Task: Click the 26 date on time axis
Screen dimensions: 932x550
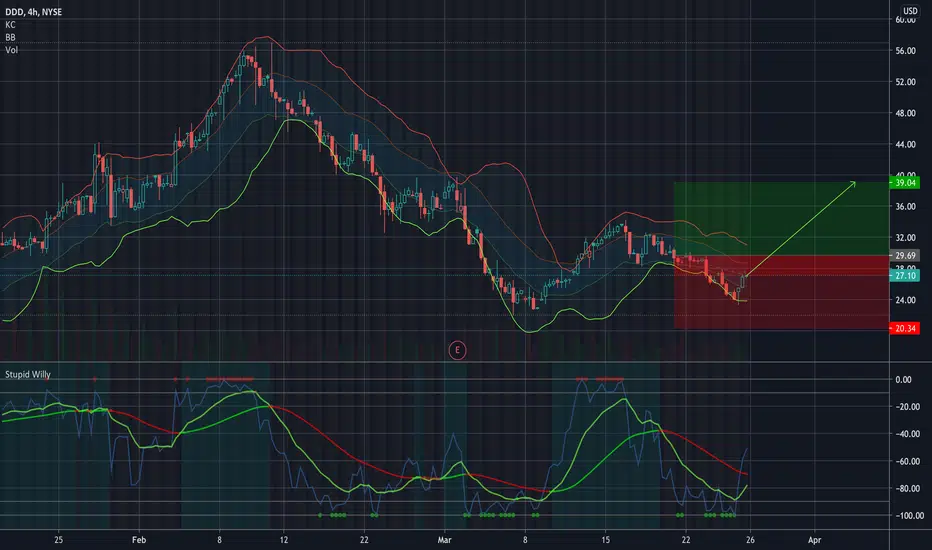Action: coord(750,540)
